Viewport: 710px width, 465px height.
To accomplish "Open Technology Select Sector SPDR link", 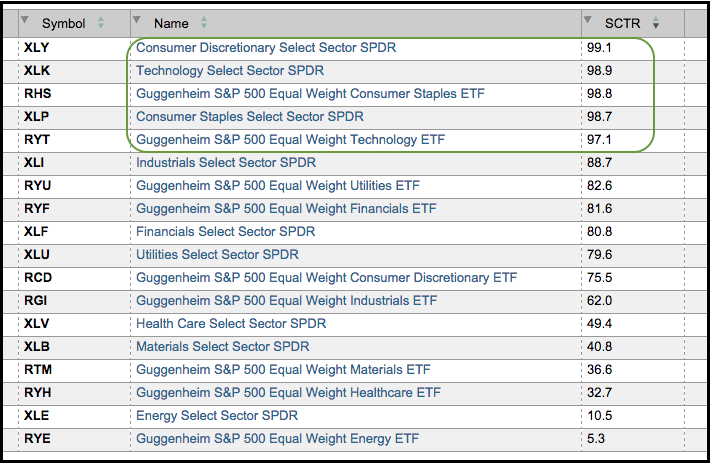I will (x=230, y=71).
